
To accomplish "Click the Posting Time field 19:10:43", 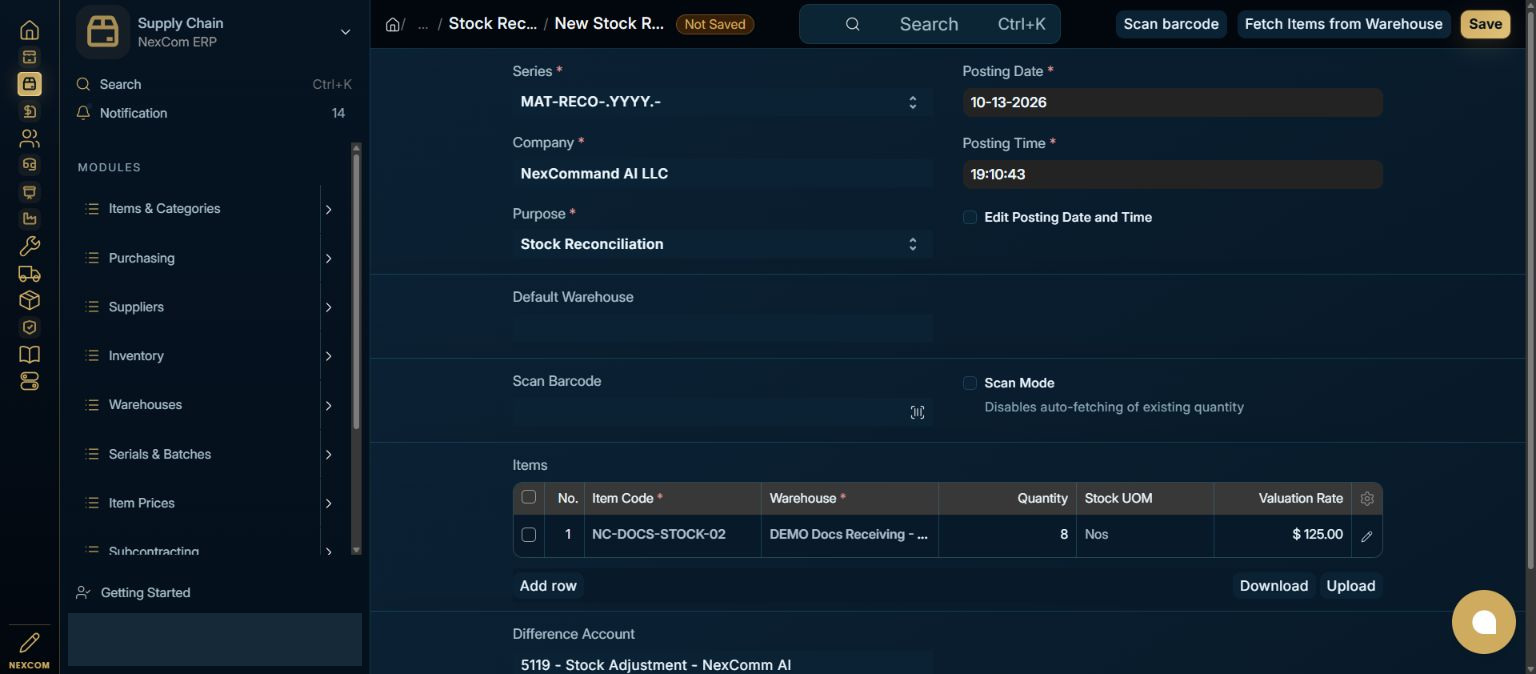I will [x=1172, y=174].
